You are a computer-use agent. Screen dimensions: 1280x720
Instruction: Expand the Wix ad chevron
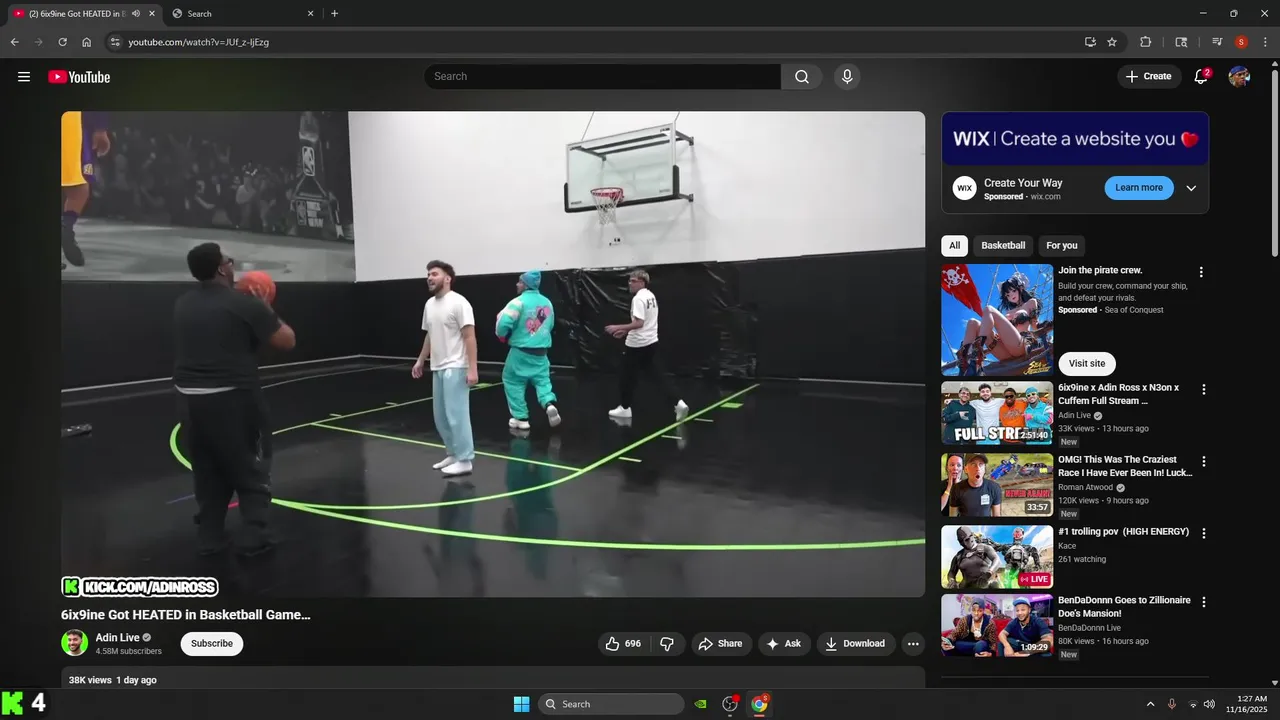coord(1191,188)
